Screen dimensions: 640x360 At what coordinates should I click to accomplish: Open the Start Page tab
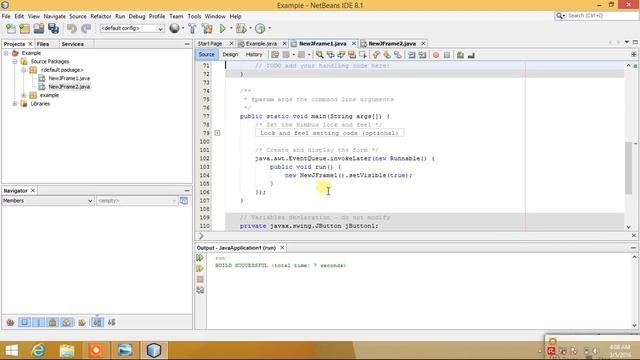coord(210,43)
